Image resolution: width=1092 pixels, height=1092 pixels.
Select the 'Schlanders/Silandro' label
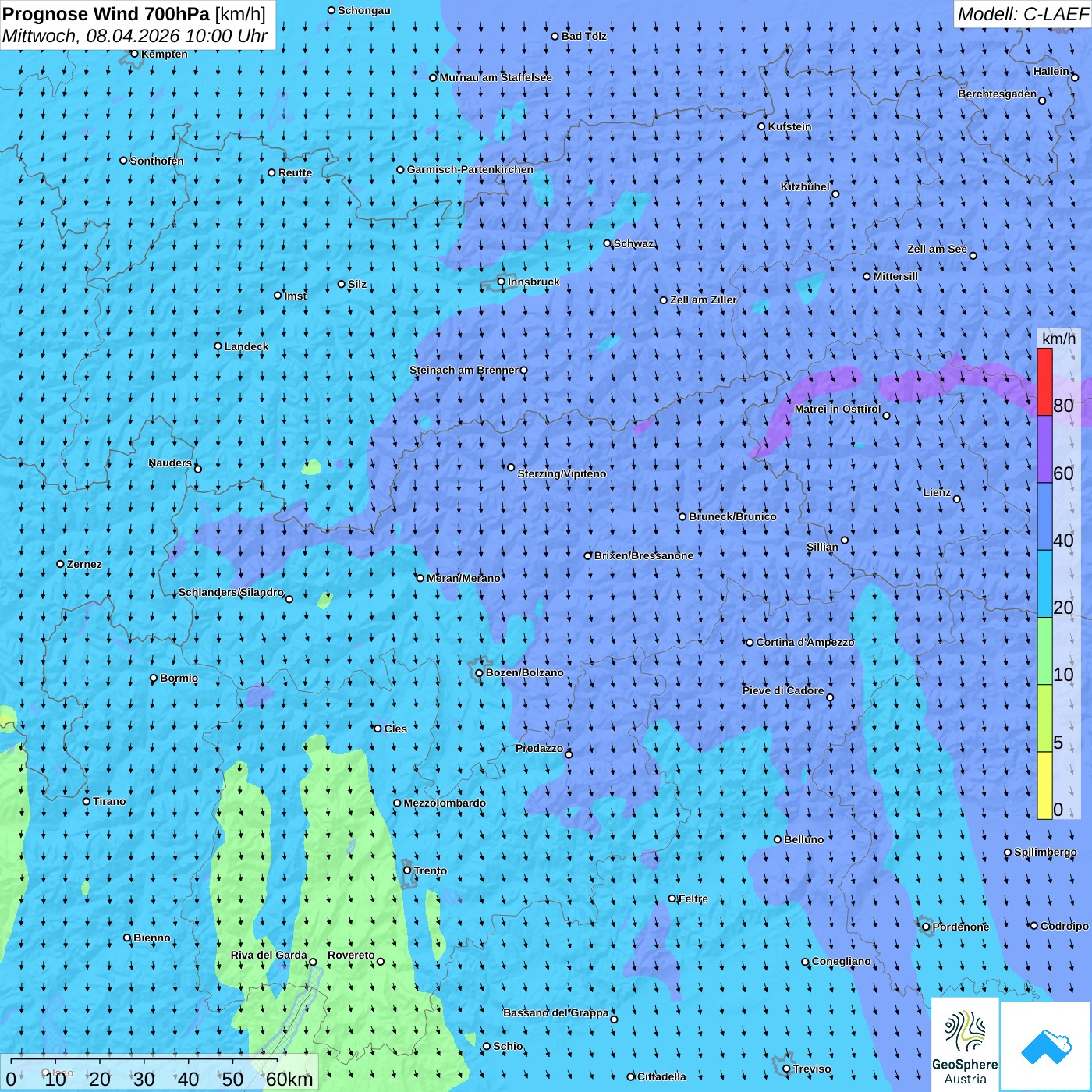coord(231,592)
